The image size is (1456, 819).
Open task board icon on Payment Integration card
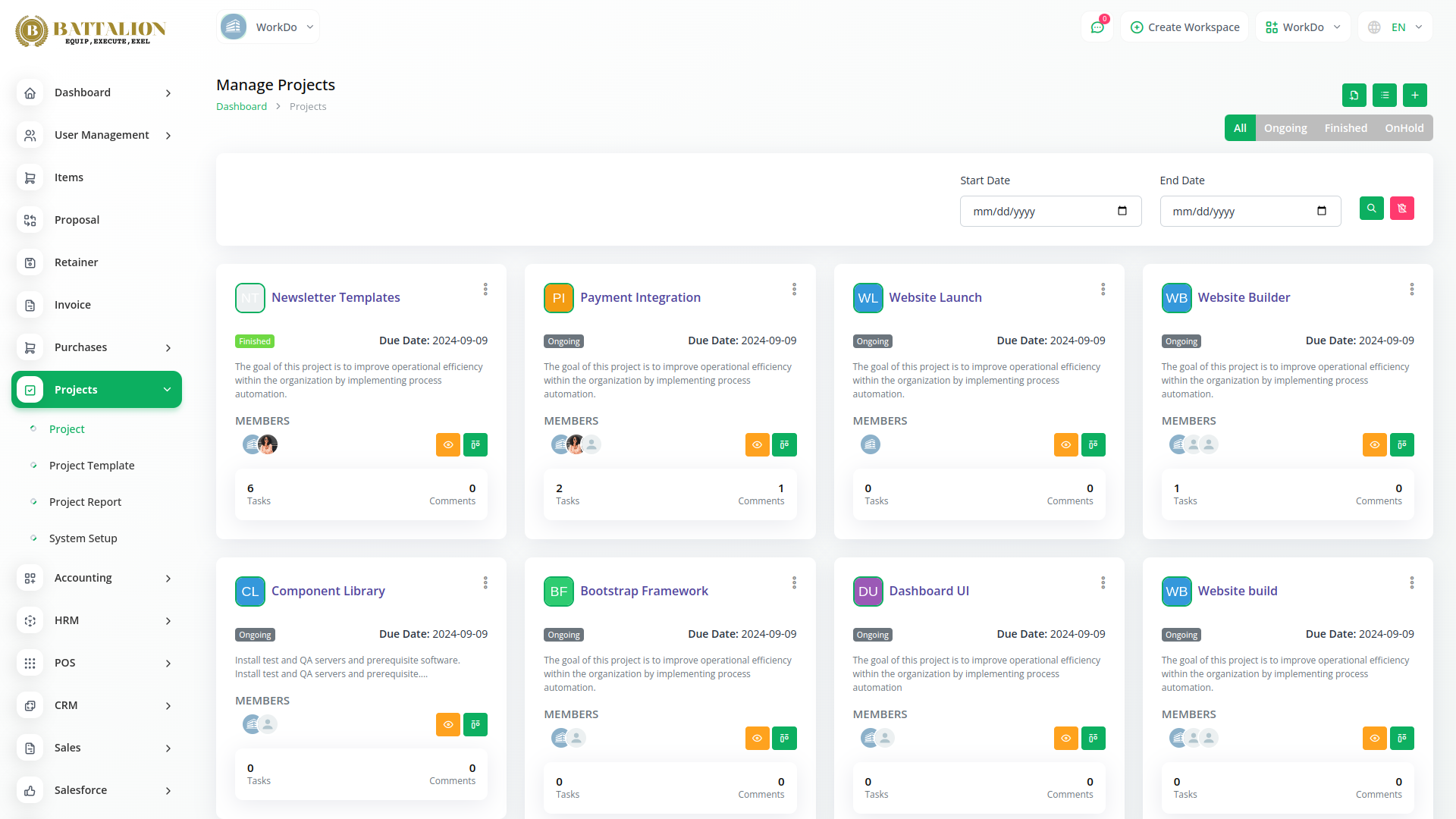784,445
